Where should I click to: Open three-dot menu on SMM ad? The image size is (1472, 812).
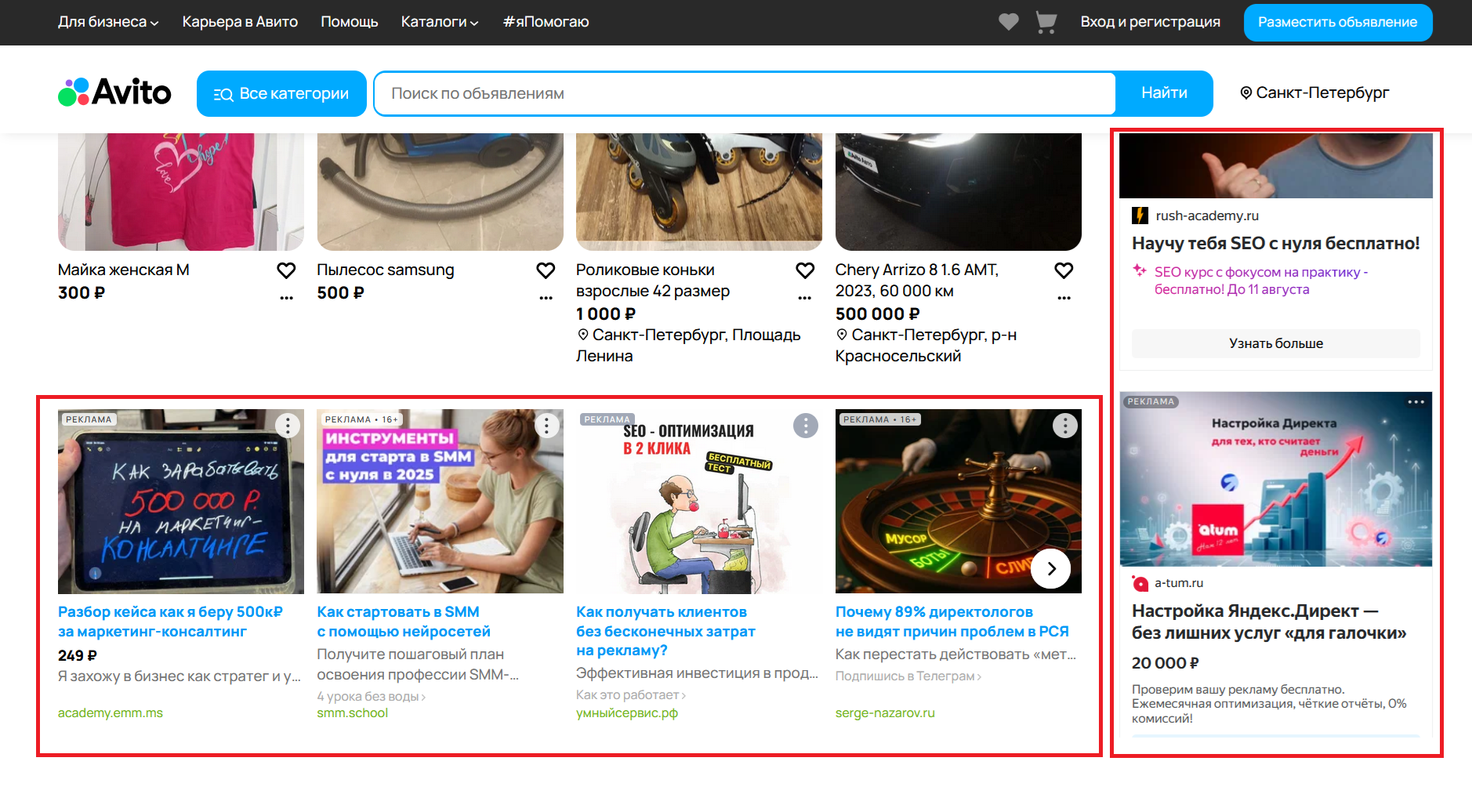(546, 426)
